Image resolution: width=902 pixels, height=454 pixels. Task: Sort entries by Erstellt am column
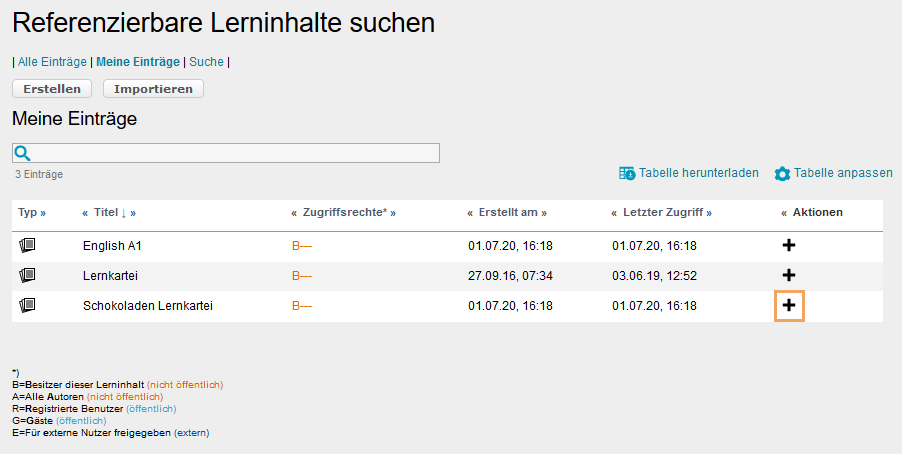(508, 213)
